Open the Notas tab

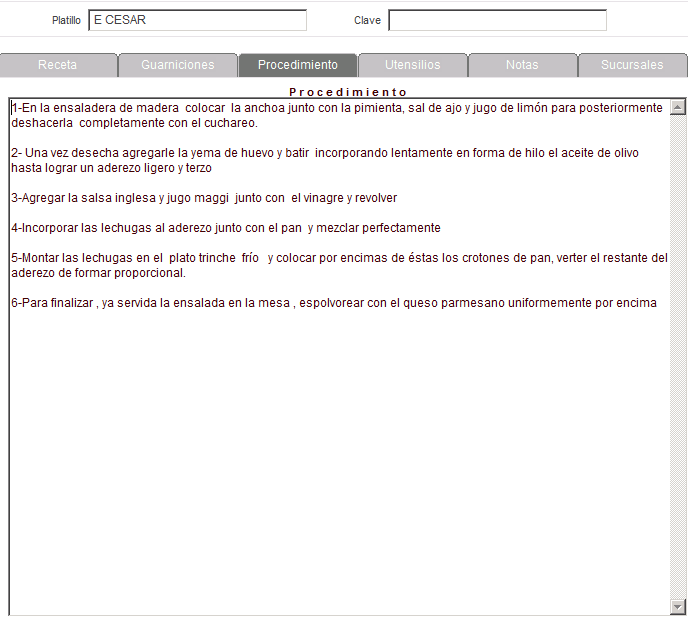click(x=522, y=65)
